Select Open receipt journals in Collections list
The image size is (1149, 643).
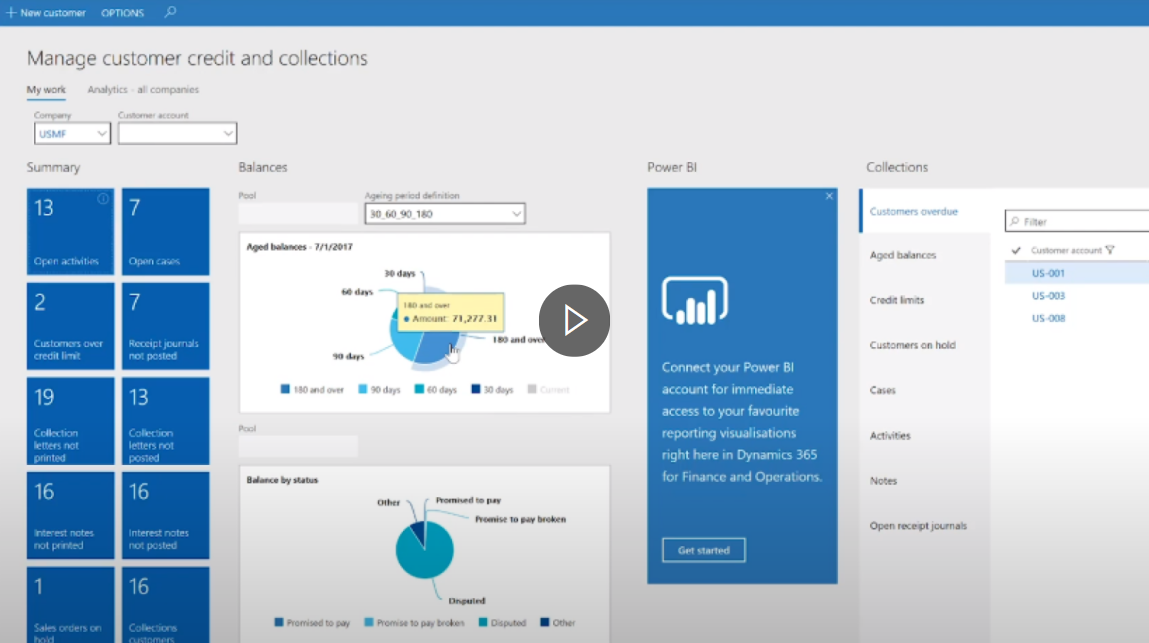pos(918,526)
